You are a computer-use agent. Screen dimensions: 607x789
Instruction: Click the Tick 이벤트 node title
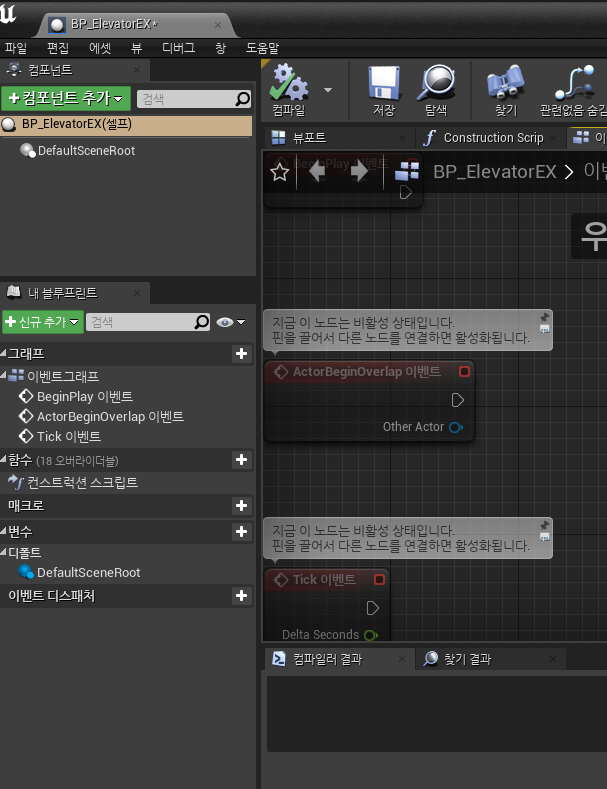pos(324,580)
